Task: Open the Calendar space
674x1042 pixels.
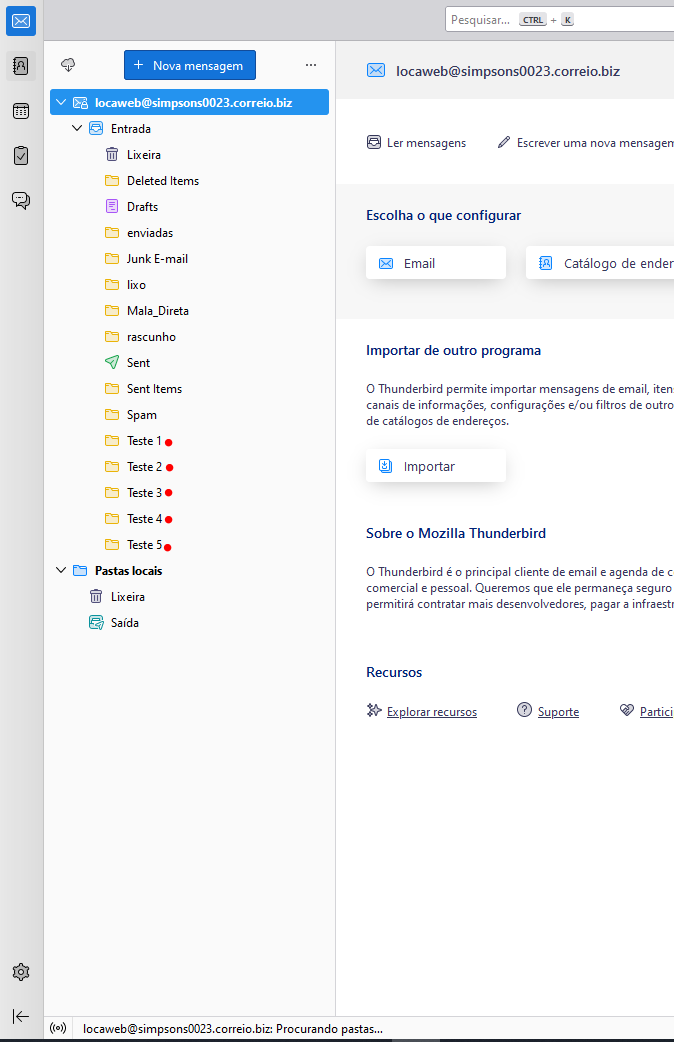Action: (x=21, y=111)
